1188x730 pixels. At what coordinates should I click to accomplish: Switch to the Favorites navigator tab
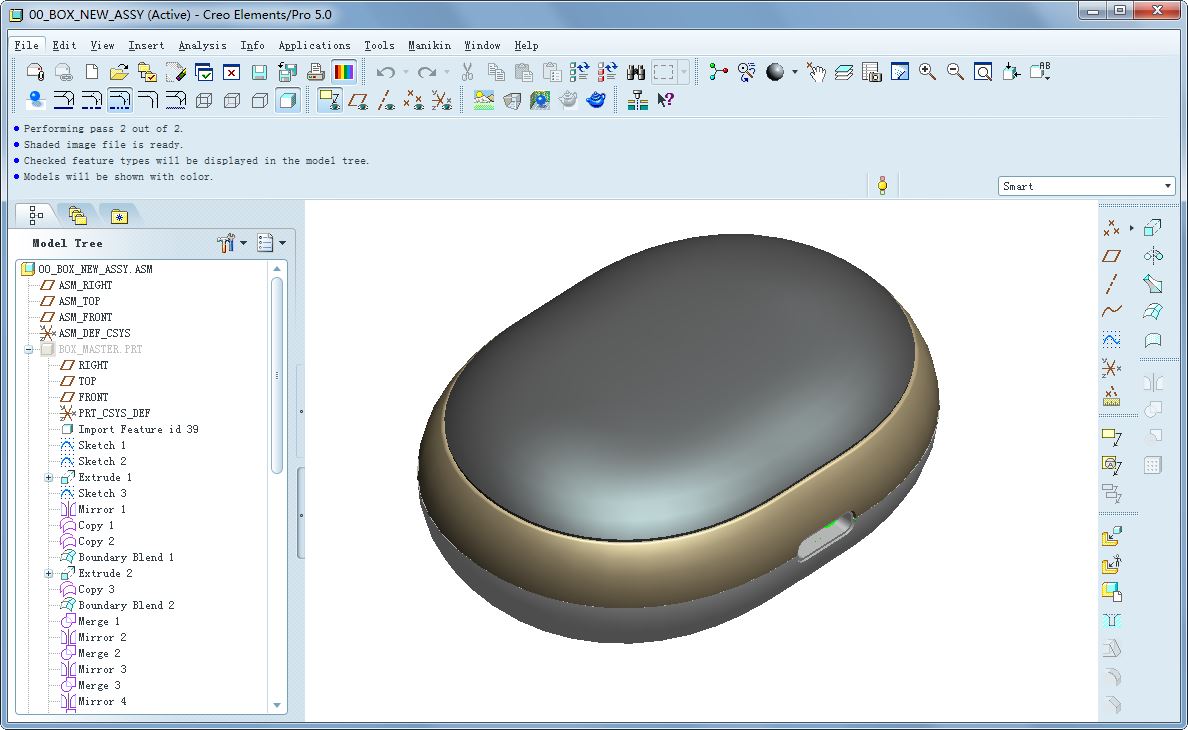(119, 217)
